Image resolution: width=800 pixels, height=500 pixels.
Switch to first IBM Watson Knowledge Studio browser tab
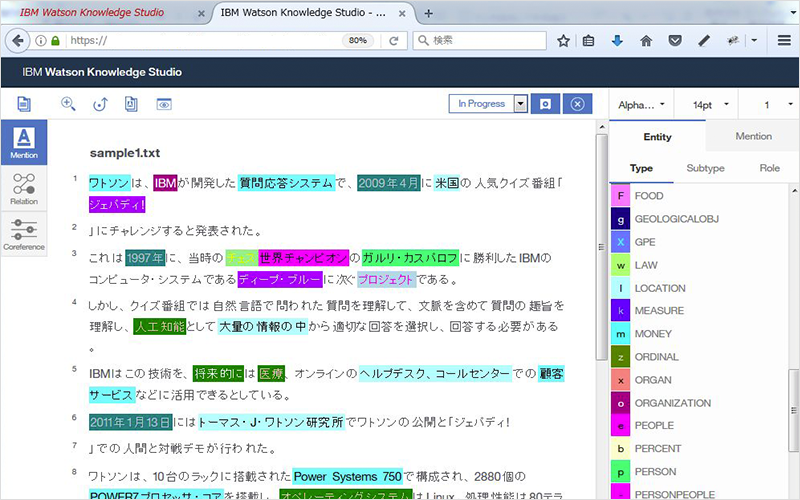[x=92, y=13]
